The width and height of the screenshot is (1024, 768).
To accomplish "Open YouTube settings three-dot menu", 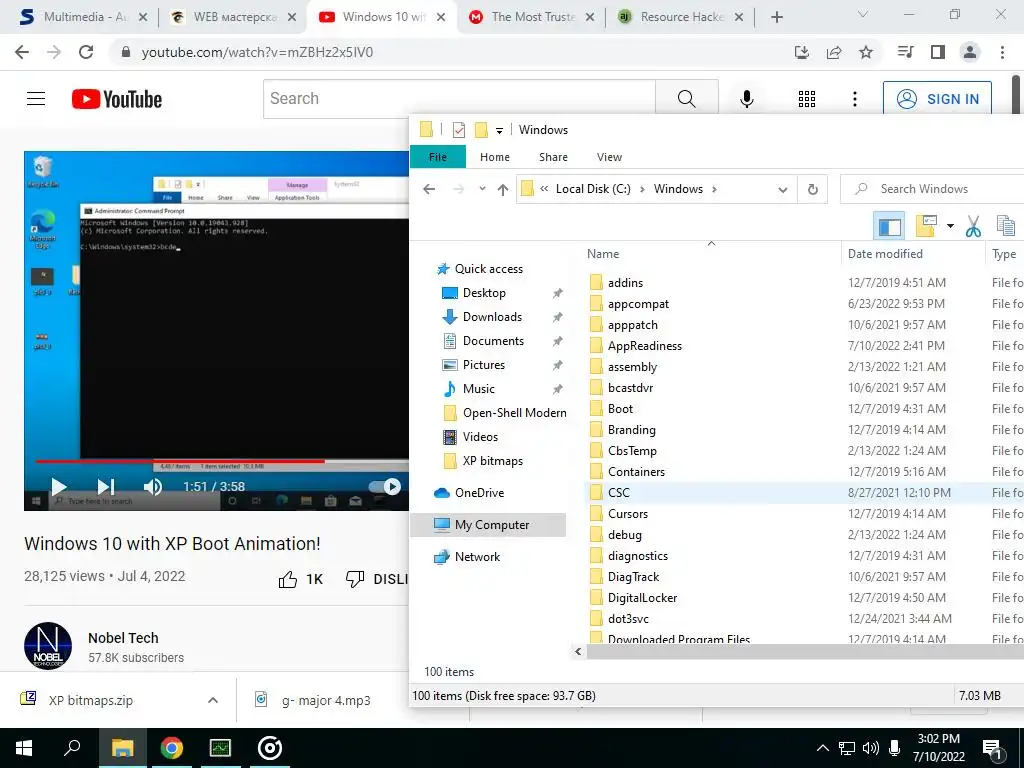I will 854,99.
